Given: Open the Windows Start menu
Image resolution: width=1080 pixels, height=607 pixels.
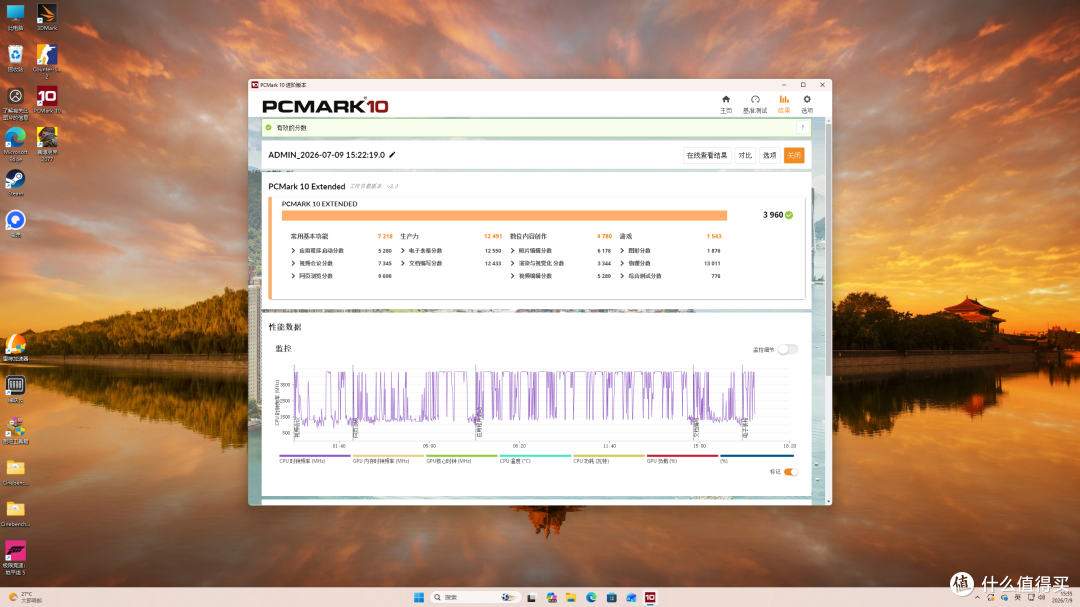Looking at the screenshot, I should click(x=419, y=597).
